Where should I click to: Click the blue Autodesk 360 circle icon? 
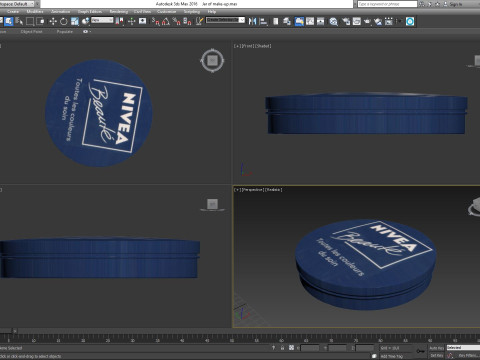tap(410, 21)
